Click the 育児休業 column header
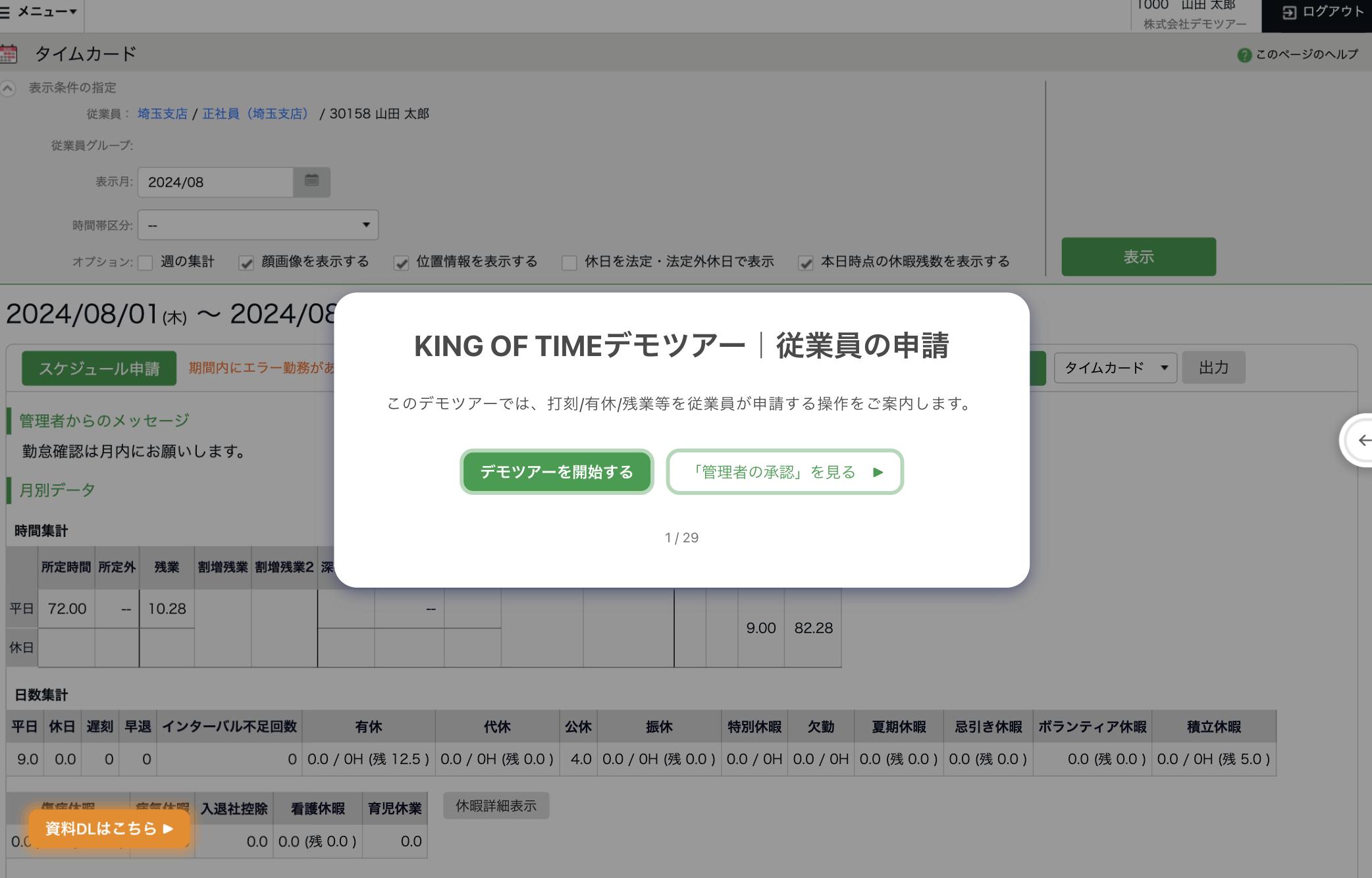 click(x=395, y=809)
